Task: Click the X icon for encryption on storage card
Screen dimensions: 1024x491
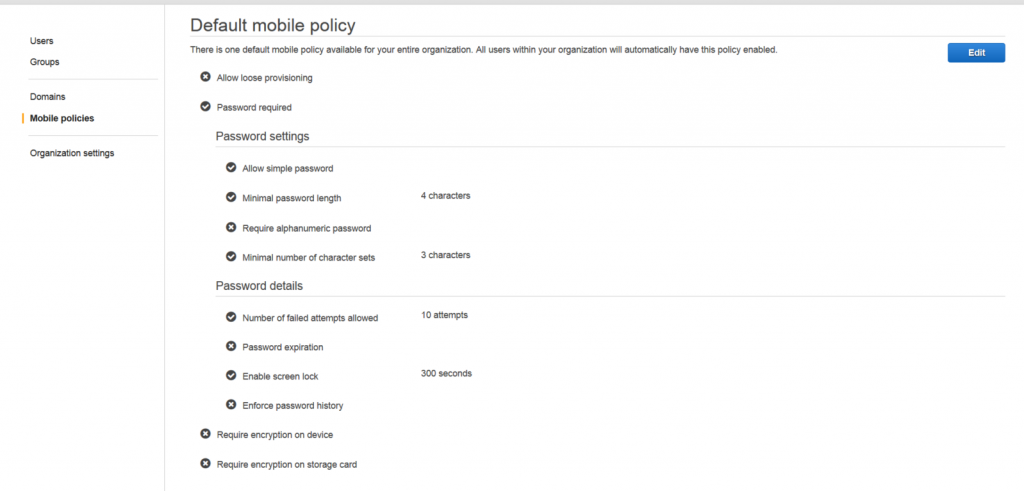Action: [x=205, y=464]
